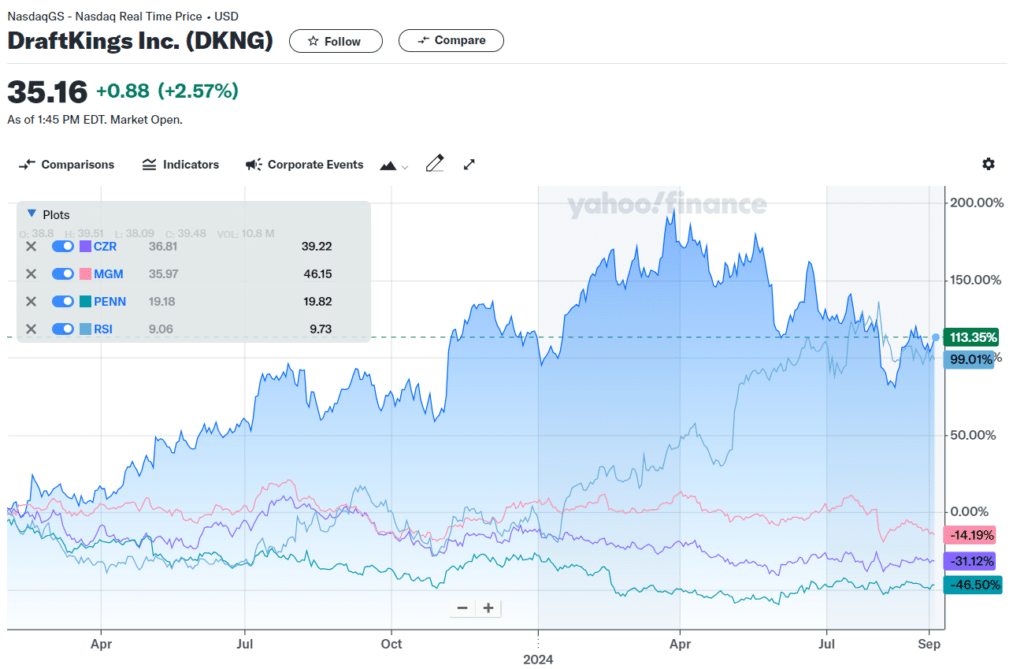This screenshot has height=669, width=1024.
Task: Click the 113.35% DKNG price label
Action: (x=973, y=337)
